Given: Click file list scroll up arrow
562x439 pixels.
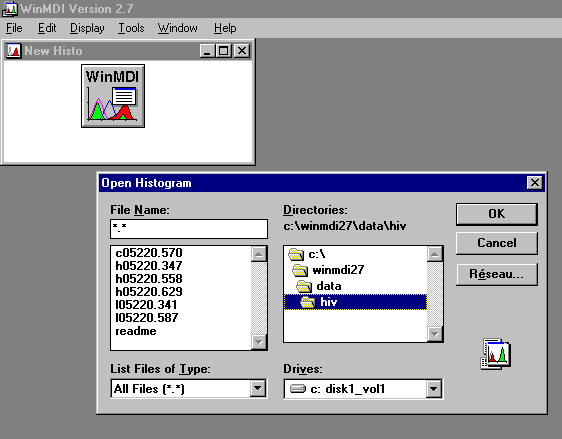Looking at the screenshot, I should (x=259, y=254).
